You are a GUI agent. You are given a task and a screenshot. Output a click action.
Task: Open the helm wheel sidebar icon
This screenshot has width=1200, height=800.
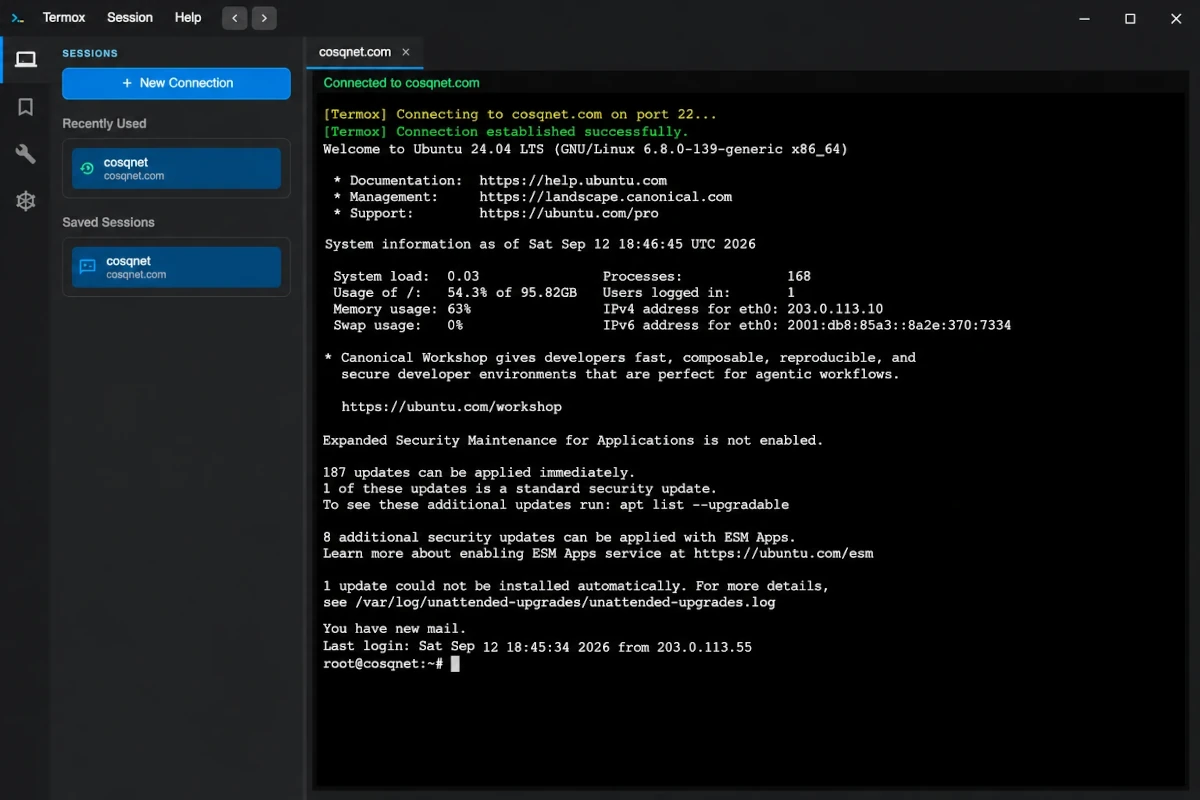26,201
